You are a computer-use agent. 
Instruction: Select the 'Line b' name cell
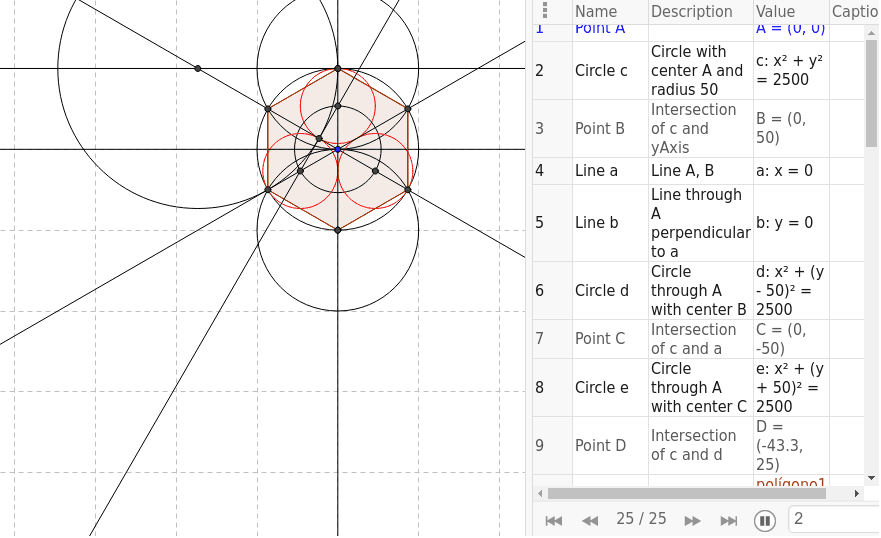coord(610,223)
